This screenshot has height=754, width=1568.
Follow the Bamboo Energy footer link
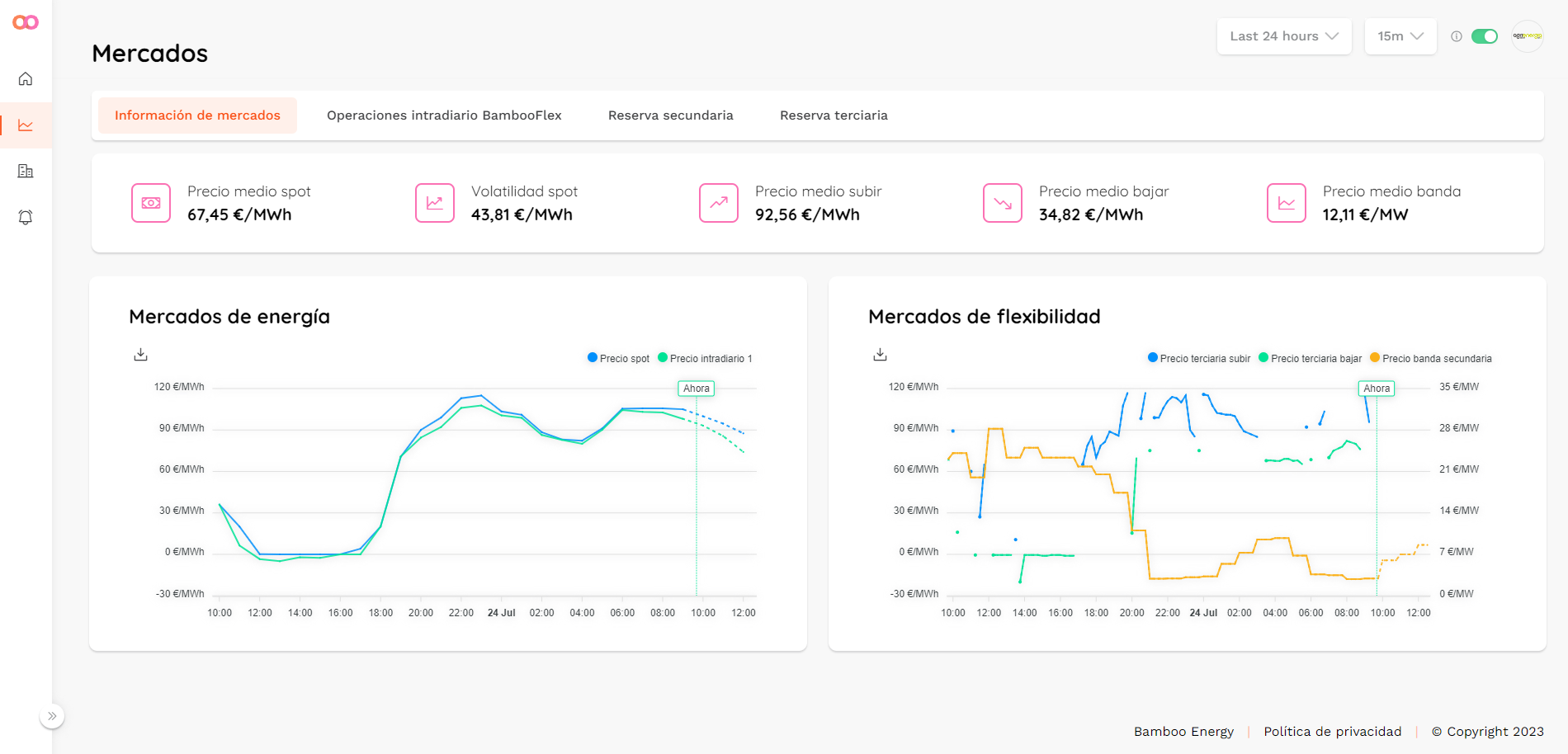1183,732
